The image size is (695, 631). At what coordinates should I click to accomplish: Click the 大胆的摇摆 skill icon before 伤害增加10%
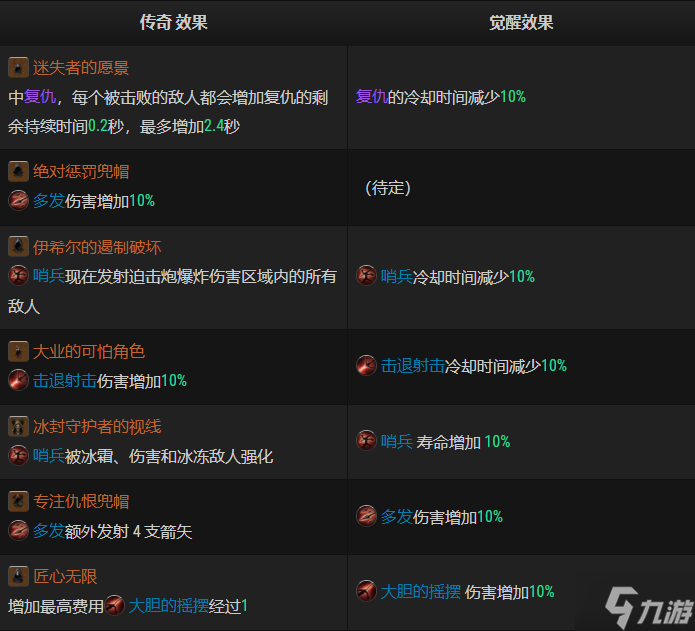(x=367, y=591)
